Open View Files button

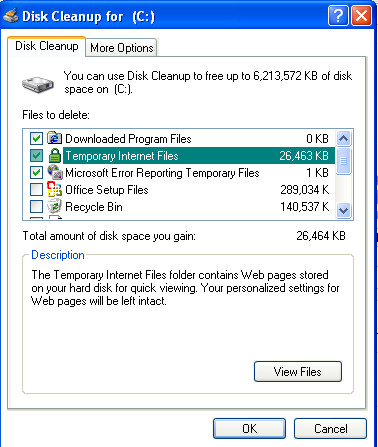click(298, 371)
